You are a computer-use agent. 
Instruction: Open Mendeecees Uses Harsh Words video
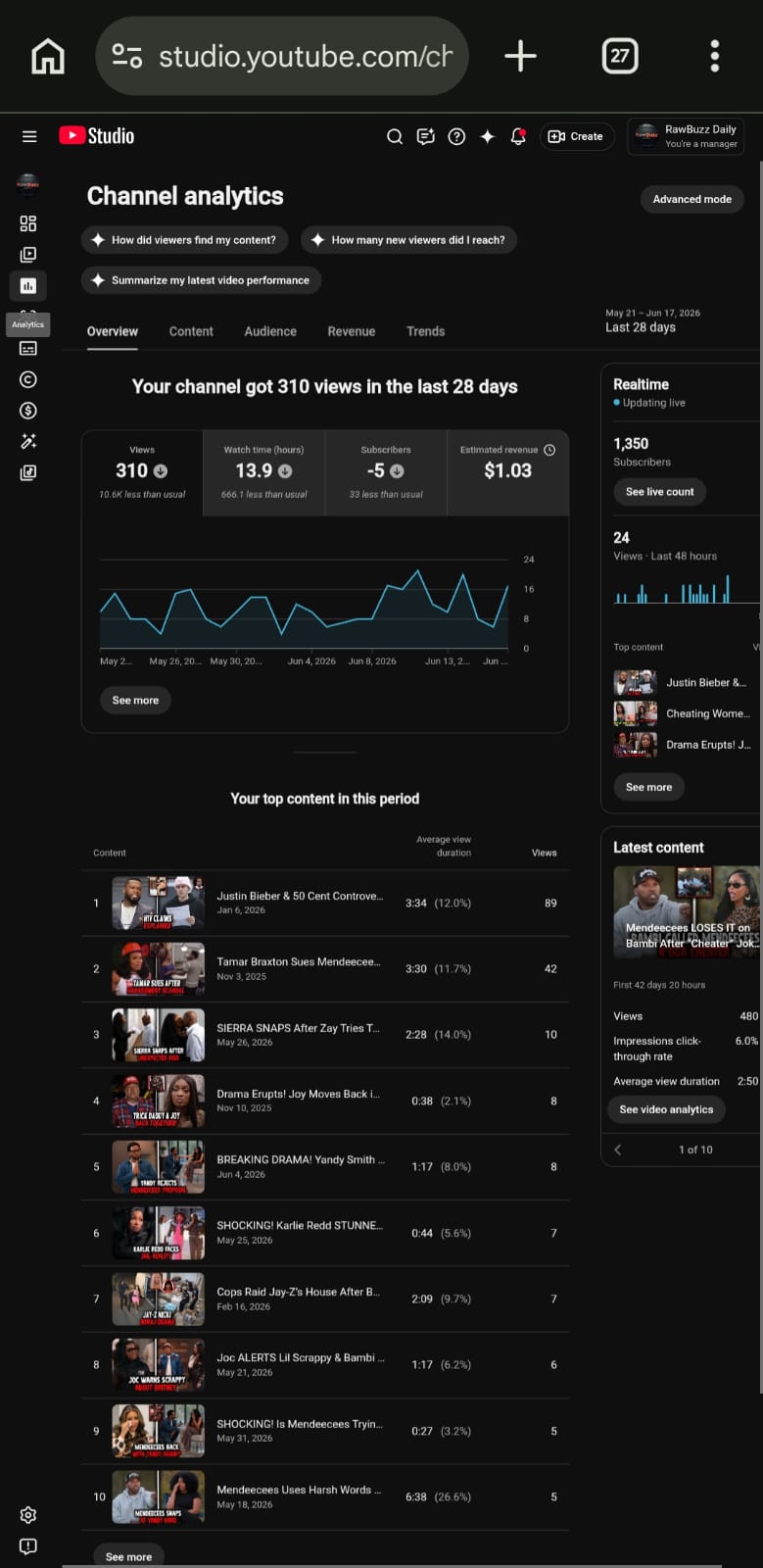tap(324, 1496)
